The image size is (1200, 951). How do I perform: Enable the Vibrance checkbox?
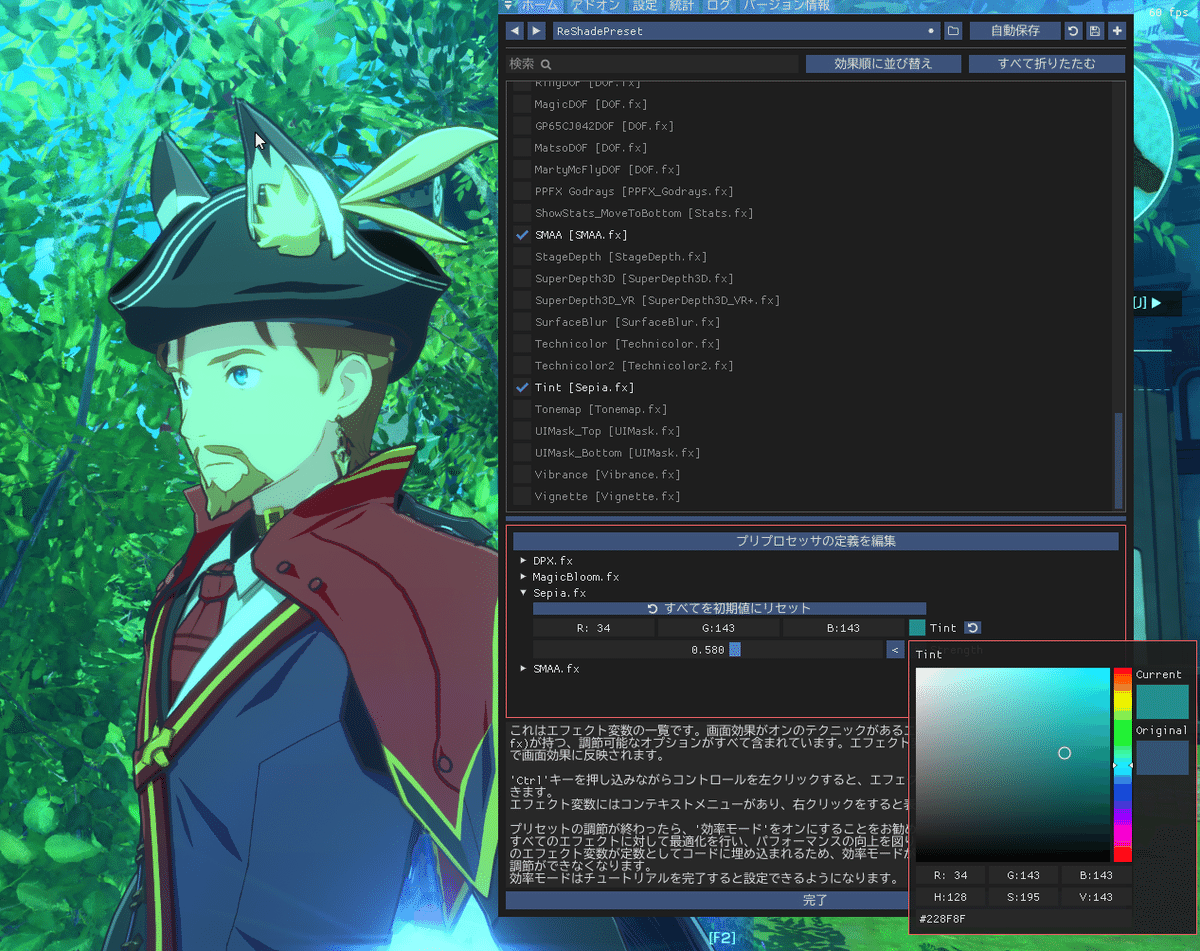[522, 475]
